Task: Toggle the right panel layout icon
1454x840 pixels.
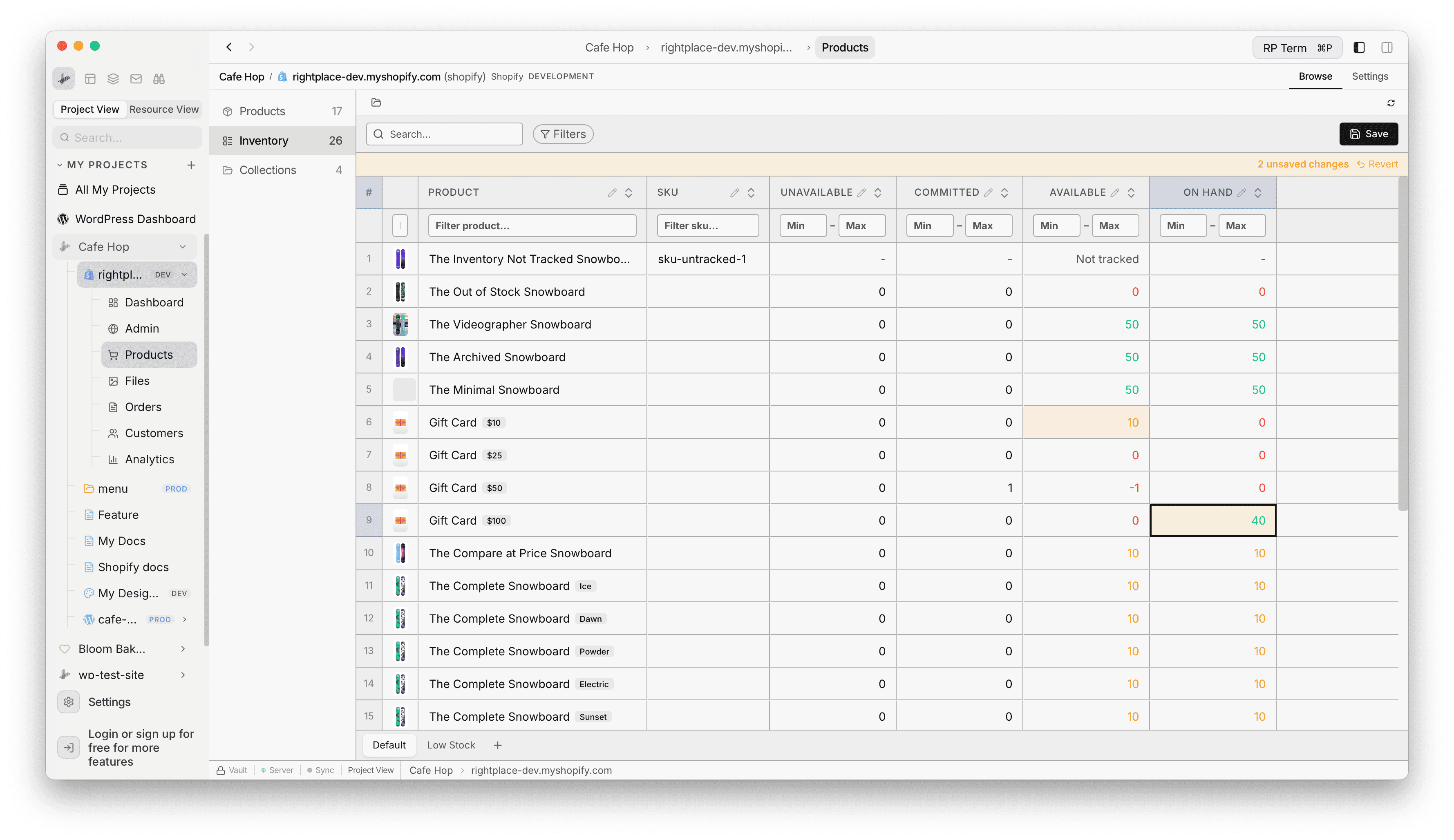Action: pyautogui.click(x=1387, y=47)
